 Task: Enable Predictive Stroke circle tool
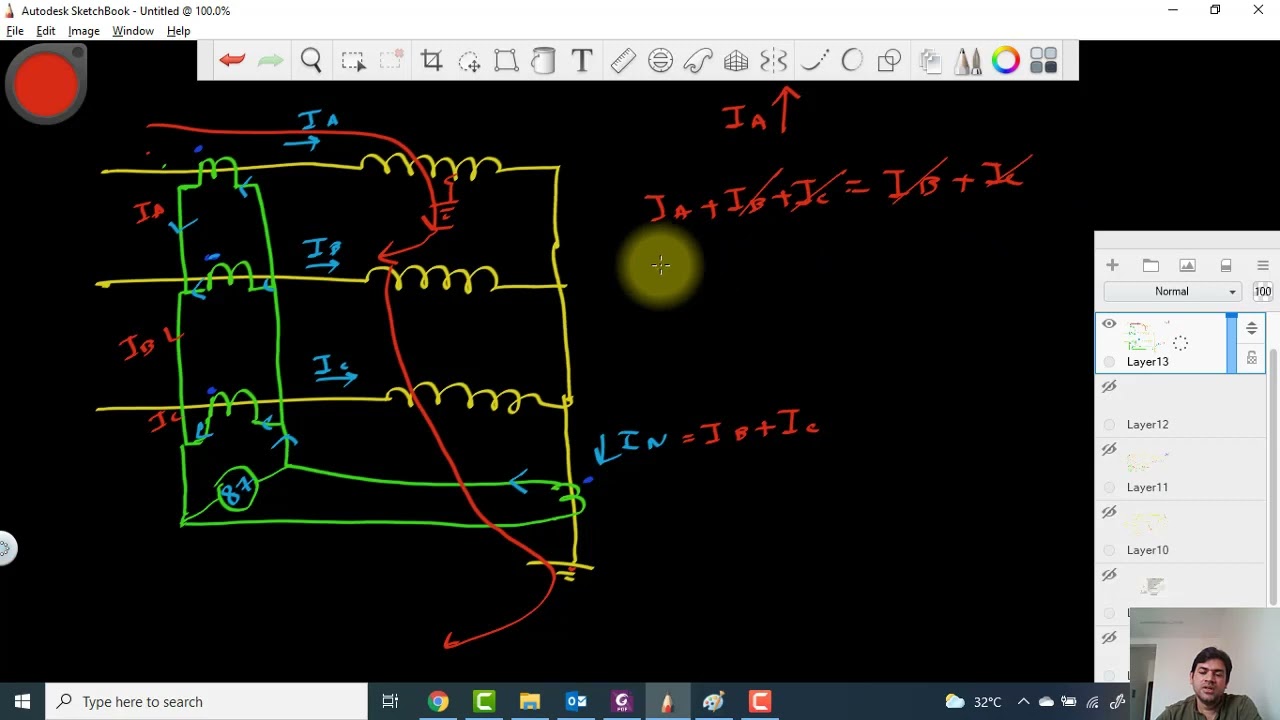pyautogui.click(x=852, y=61)
